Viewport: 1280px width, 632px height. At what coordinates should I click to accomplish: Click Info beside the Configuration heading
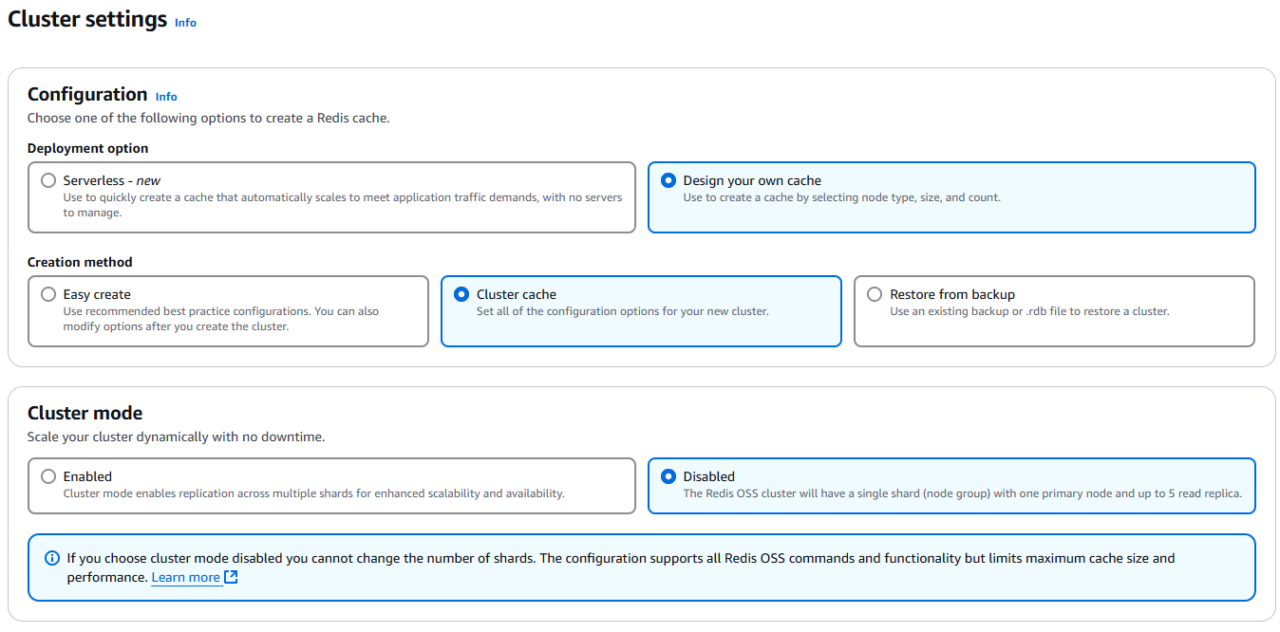[x=166, y=96]
